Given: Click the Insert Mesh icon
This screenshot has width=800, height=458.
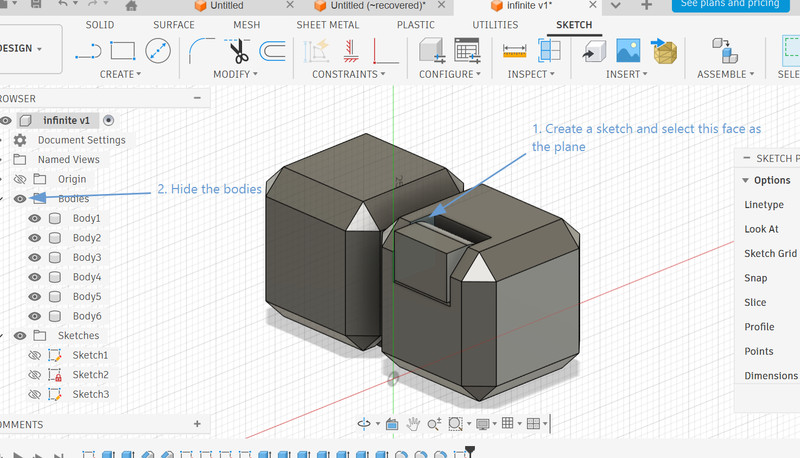Looking at the screenshot, I should (x=664, y=51).
